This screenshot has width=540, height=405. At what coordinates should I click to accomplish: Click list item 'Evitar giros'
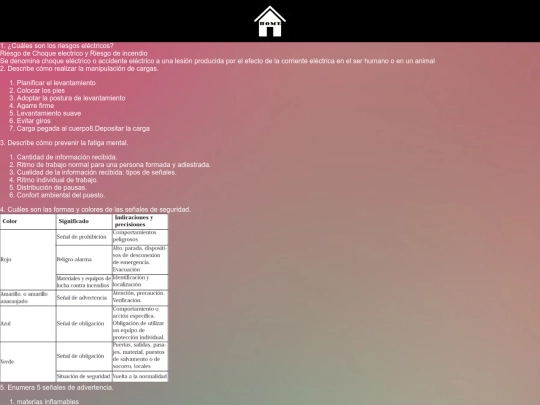click(33, 121)
